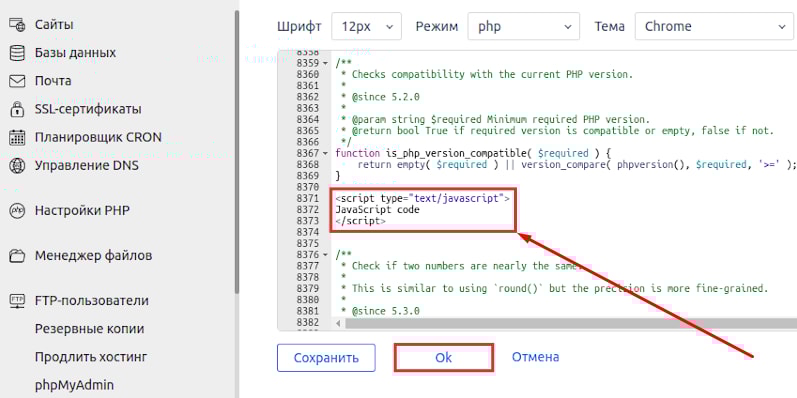
Task: Click line number 8374 in the gutter
Action: [x=308, y=232]
